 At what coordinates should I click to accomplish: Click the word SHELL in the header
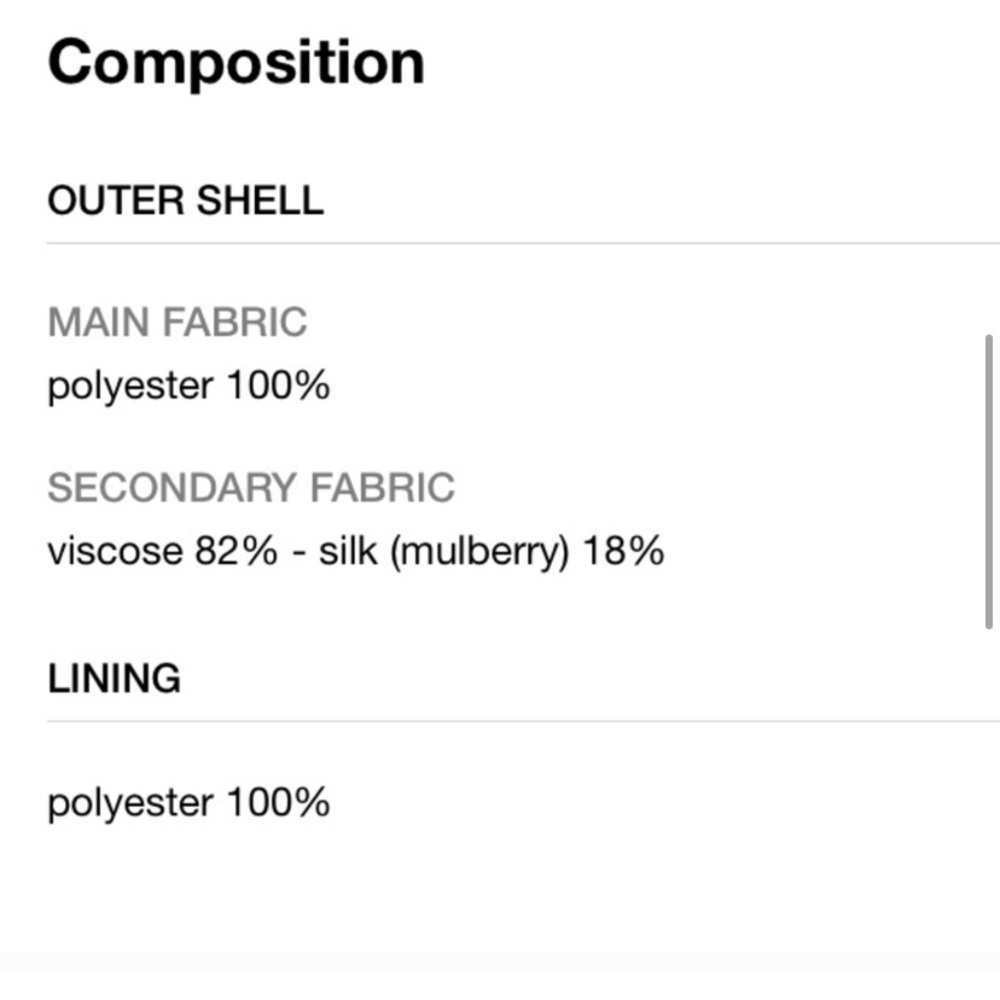259,200
